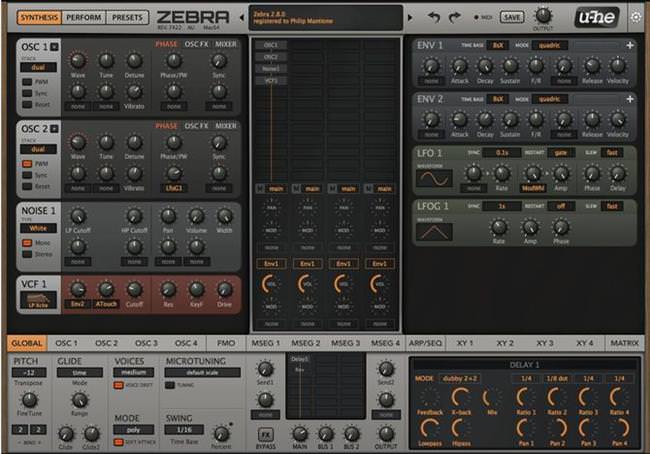Click the Delay 1 Feedback knob
650x454 pixels.
pos(429,398)
